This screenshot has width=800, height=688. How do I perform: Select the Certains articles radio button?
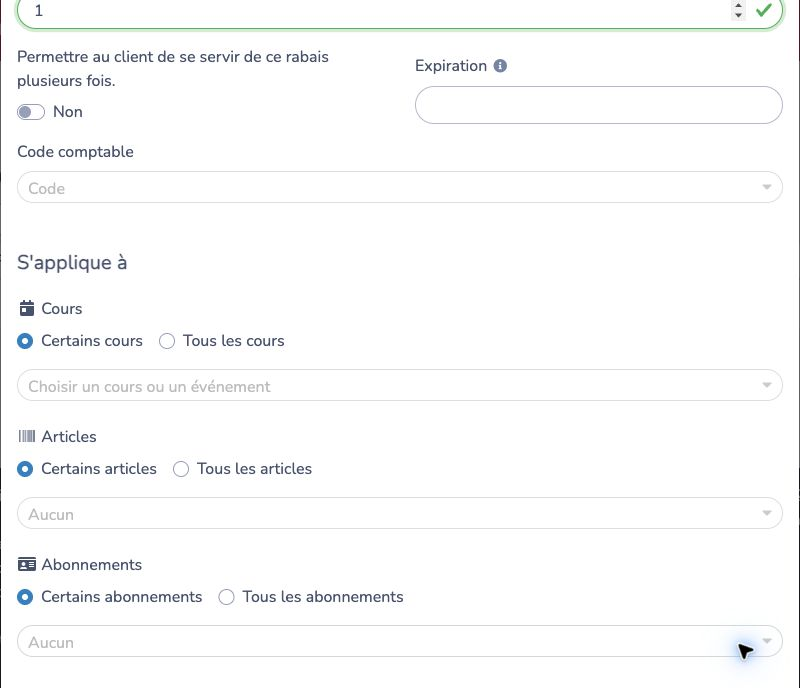click(x=25, y=469)
